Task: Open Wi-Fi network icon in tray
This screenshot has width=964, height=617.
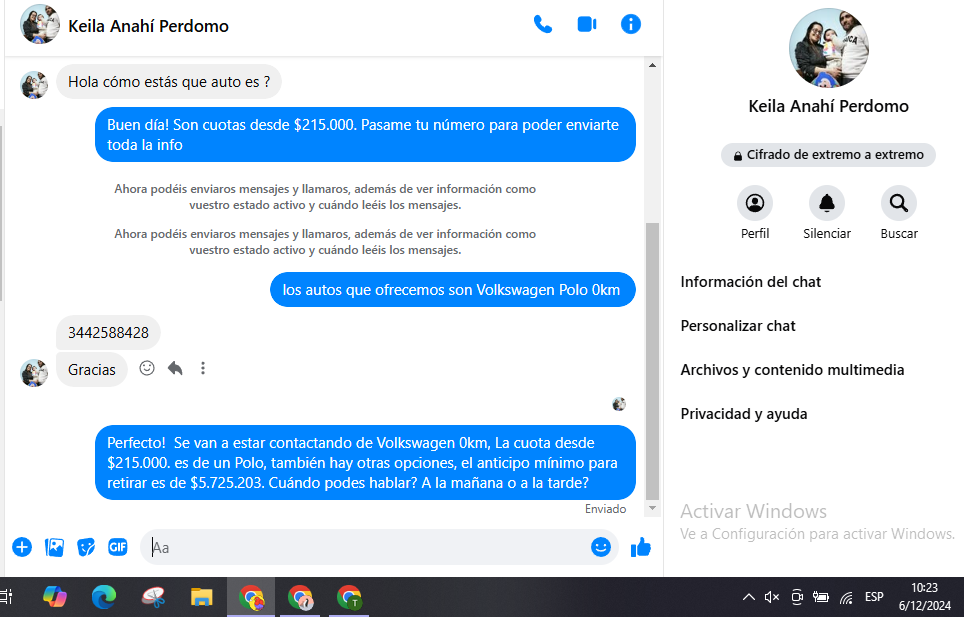Action: point(847,597)
